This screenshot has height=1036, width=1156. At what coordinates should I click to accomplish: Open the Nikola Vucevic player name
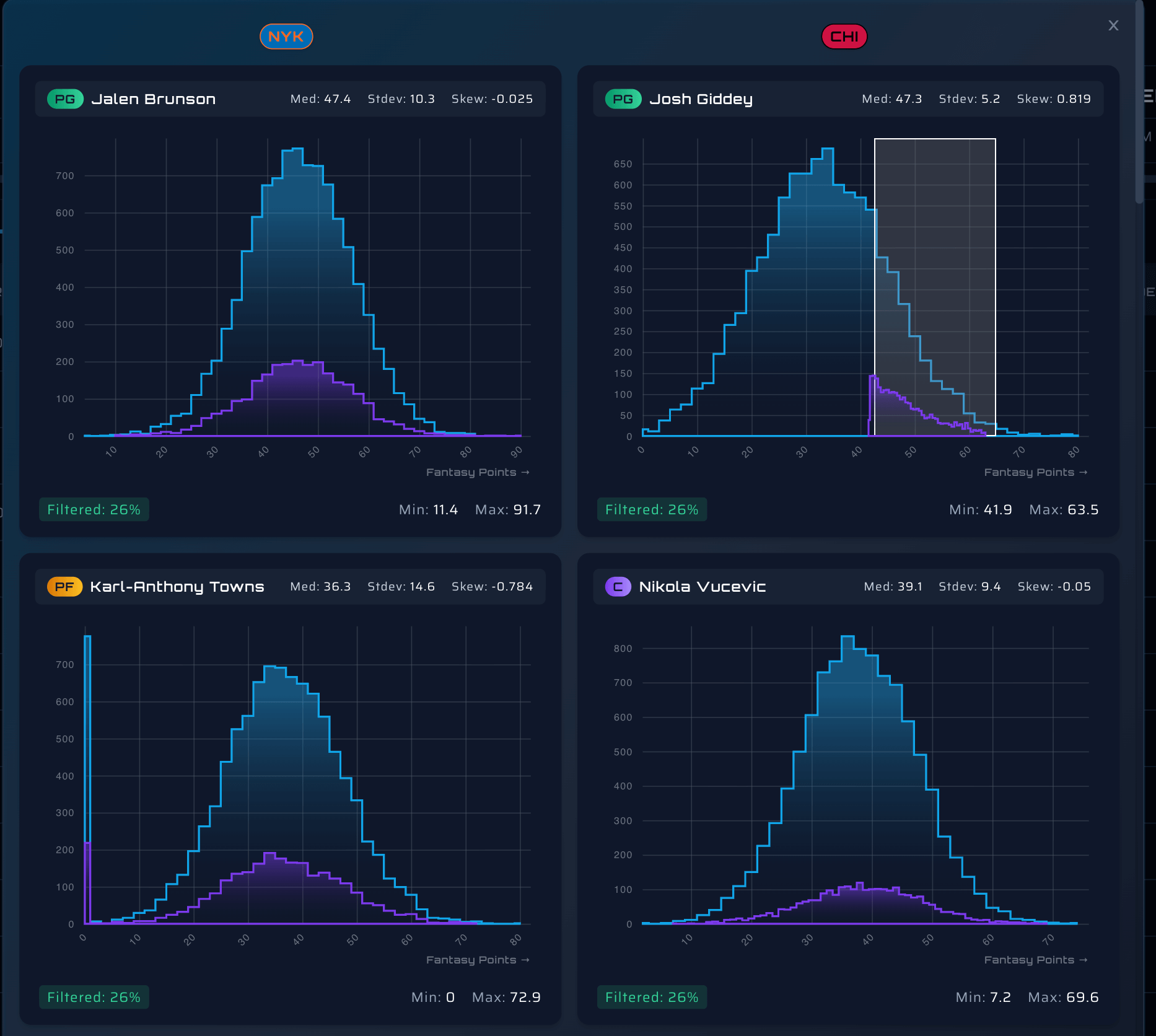(x=702, y=587)
